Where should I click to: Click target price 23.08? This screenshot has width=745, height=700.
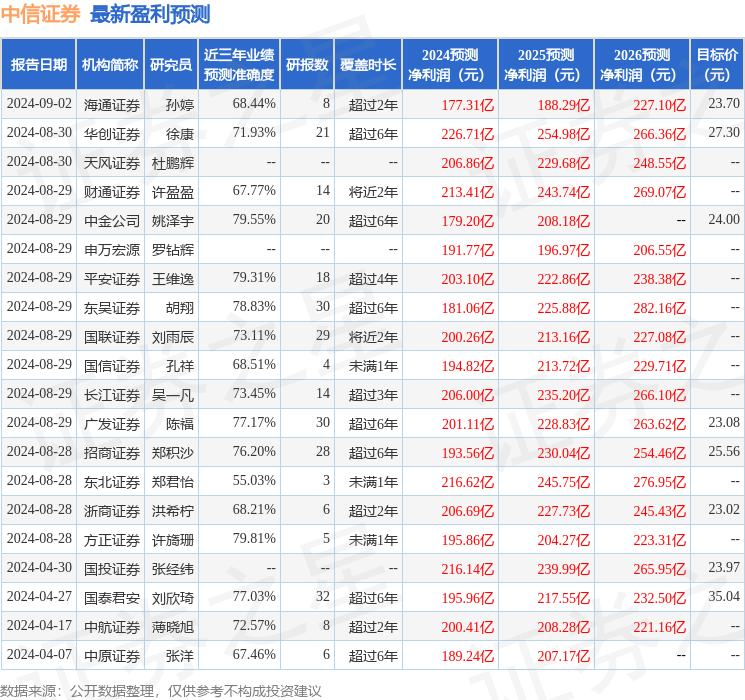[x=724, y=422]
